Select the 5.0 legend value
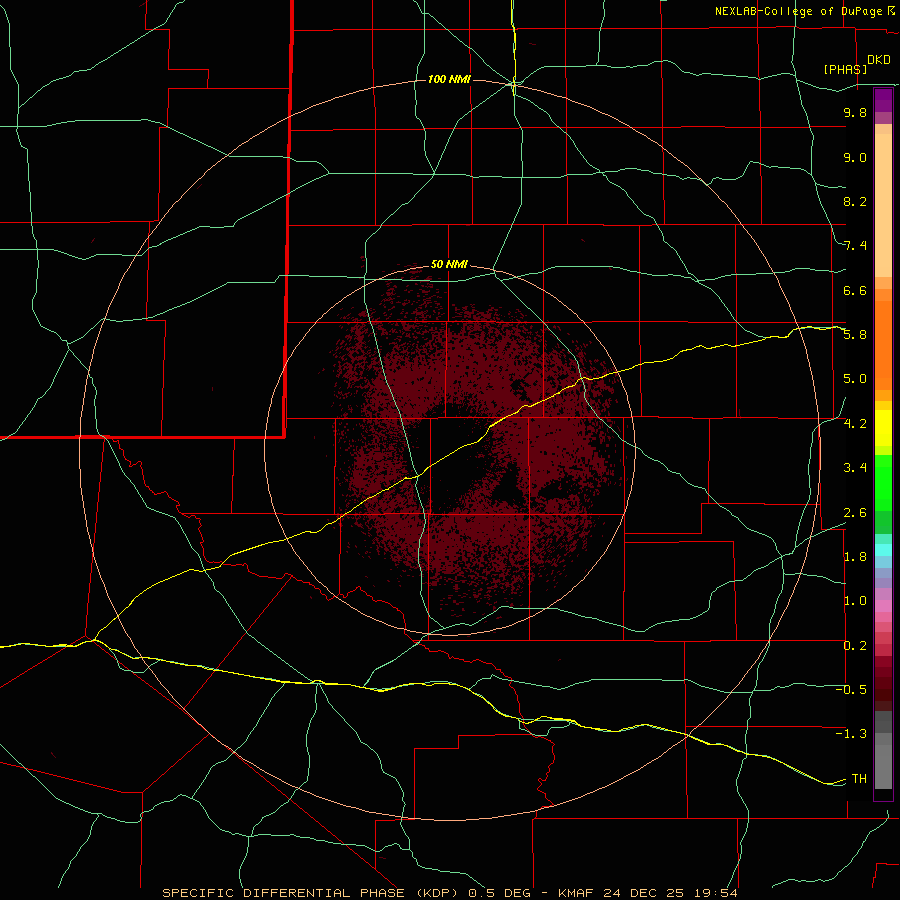This screenshot has width=900, height=900. coord(855,379)
